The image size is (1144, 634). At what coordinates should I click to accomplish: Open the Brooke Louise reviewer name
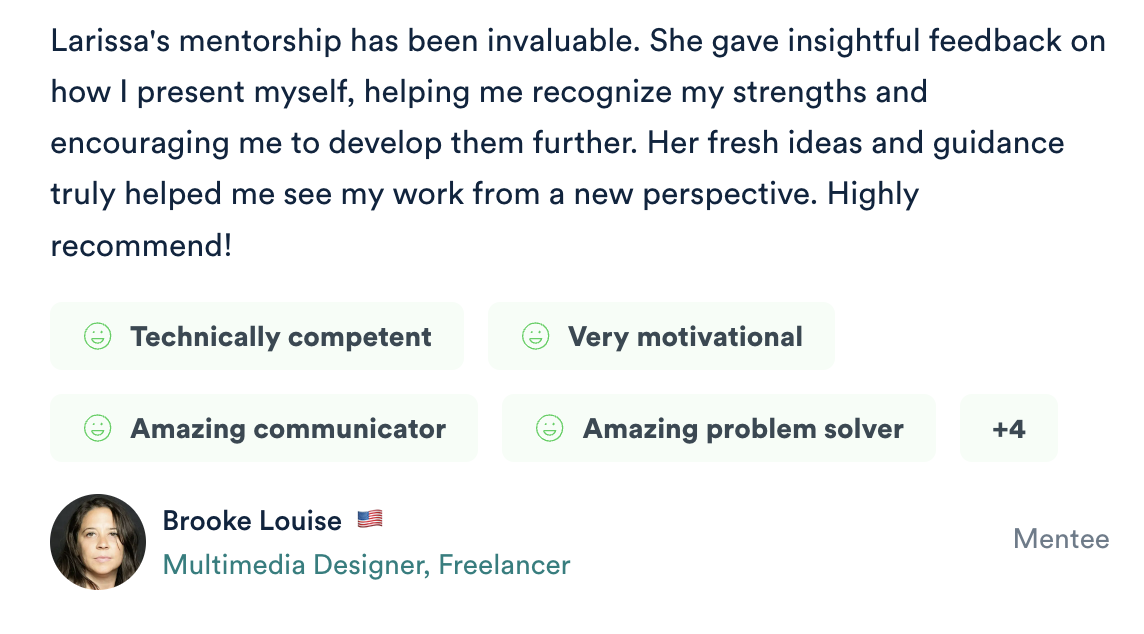pos(252,521)
